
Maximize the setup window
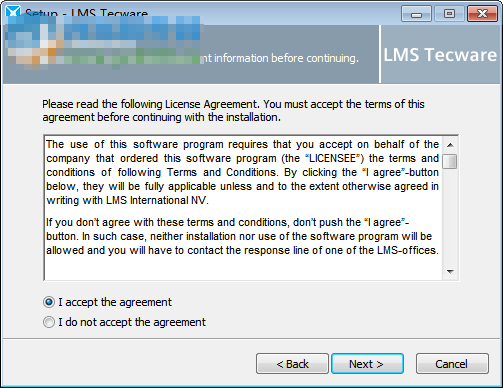click(x=449, y=14)
